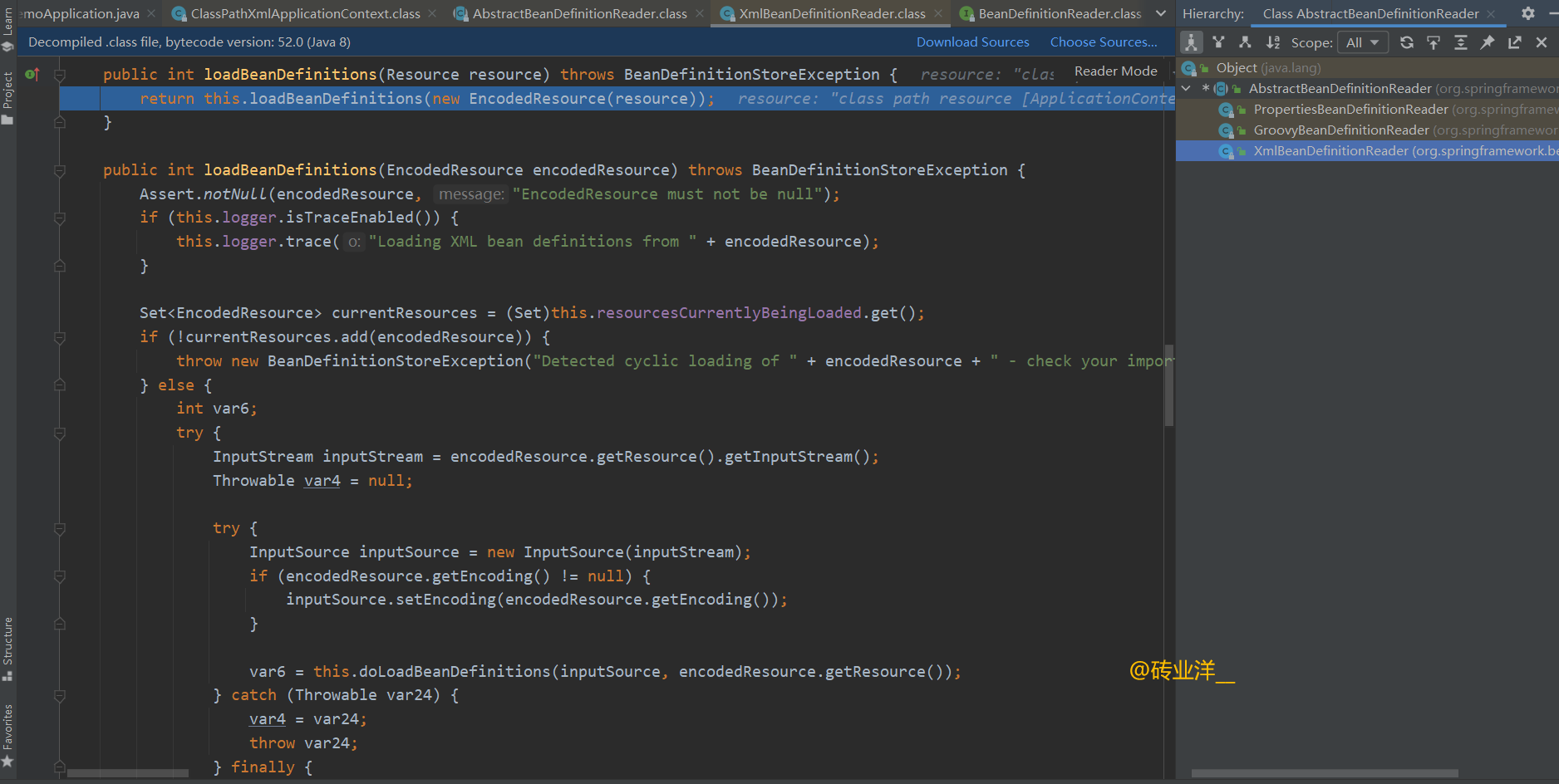Expand all nodes in hierarchy tree
Image resolution: width=1559 pixels, height=784 pixels.
1460,42
